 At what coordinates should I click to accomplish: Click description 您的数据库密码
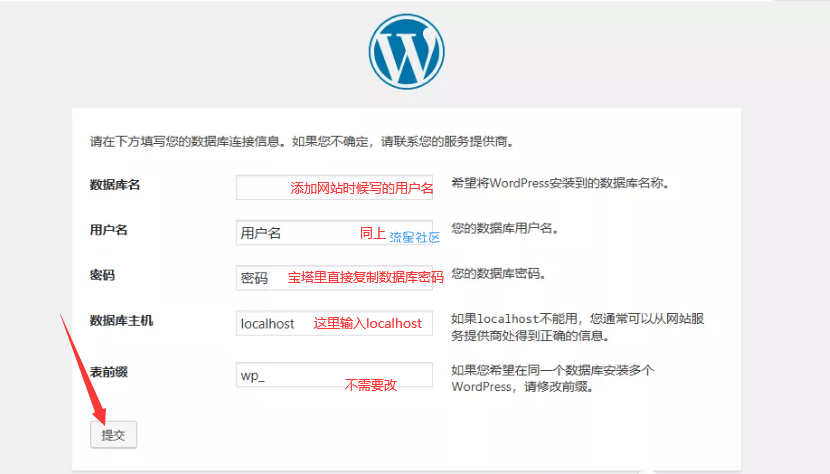[499, 273]
